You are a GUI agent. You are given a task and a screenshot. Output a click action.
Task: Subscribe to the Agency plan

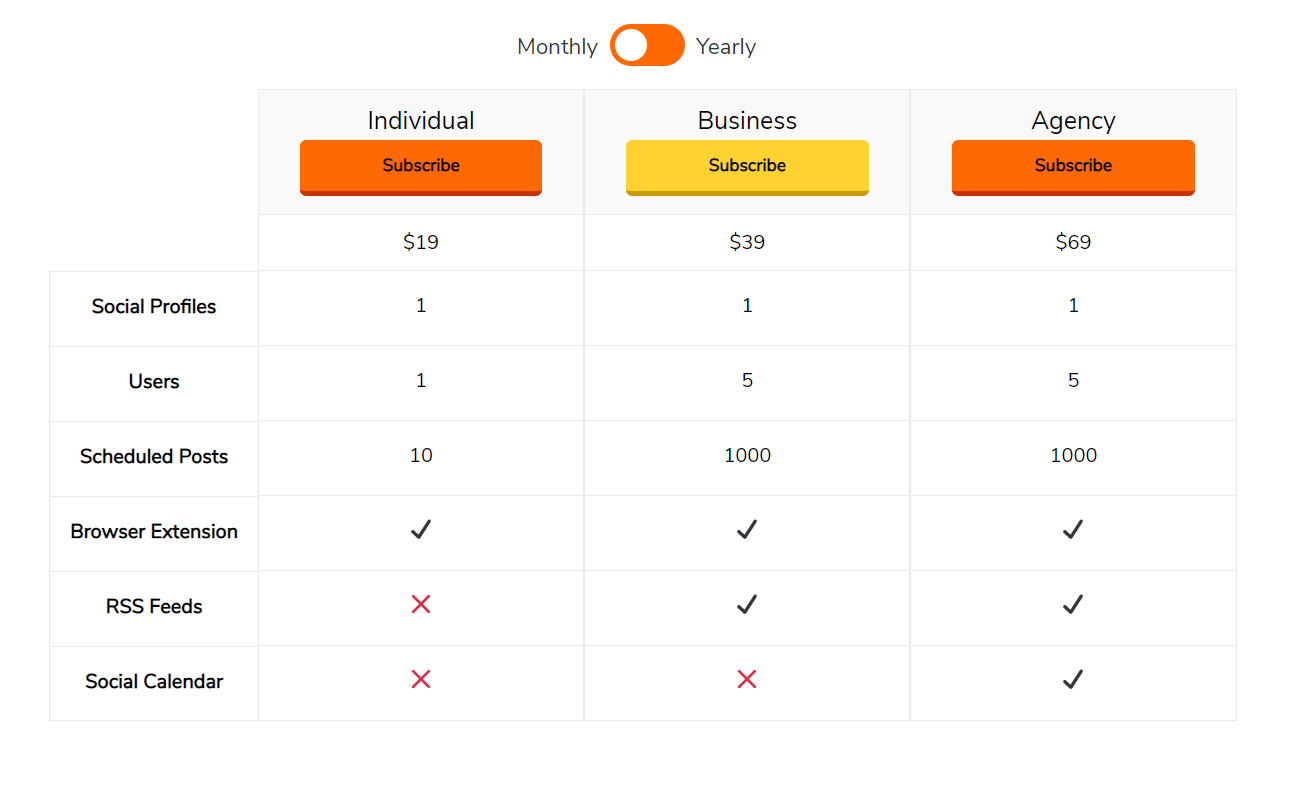(1073, 167)
